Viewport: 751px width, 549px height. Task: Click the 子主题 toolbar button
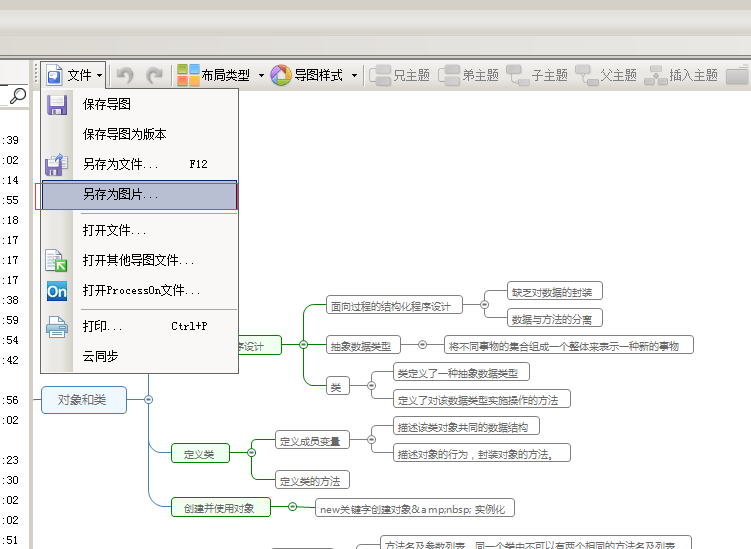click(x=537, y=75)
